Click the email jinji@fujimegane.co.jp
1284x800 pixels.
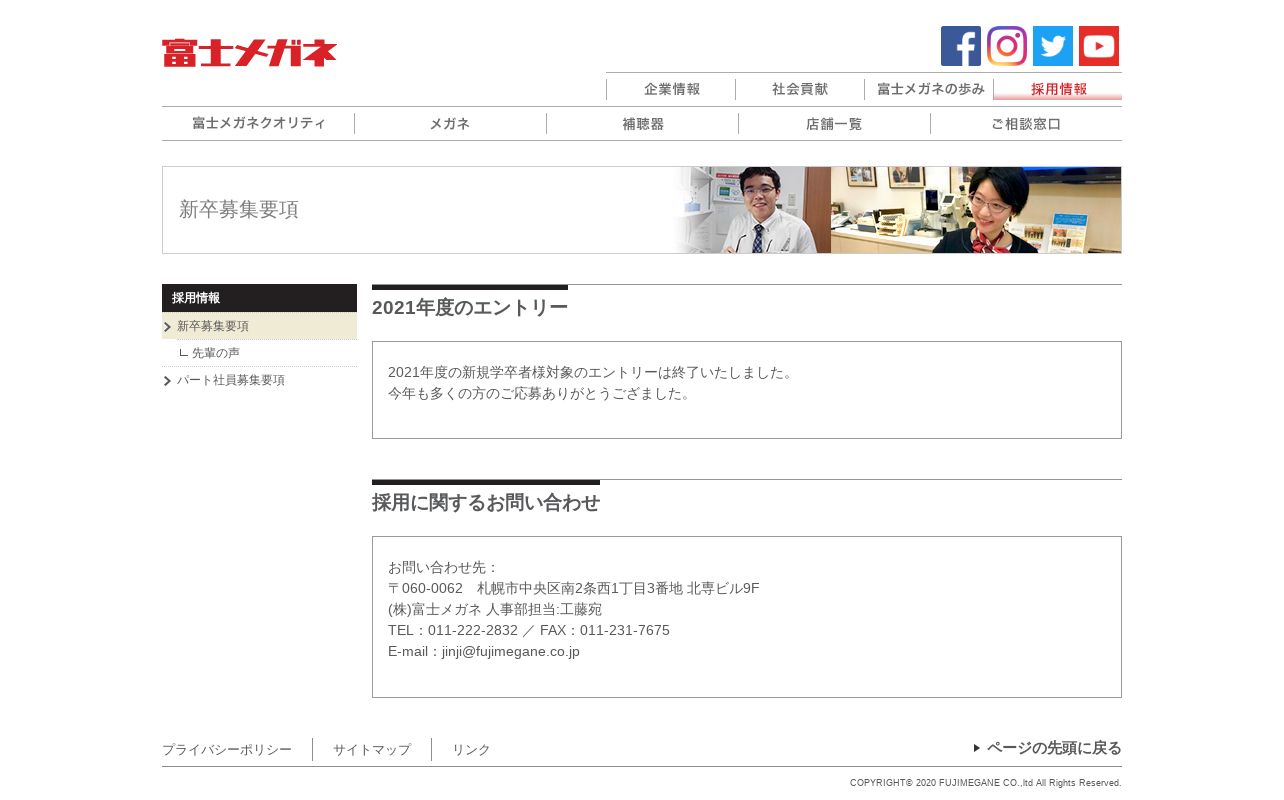[511, 651]
